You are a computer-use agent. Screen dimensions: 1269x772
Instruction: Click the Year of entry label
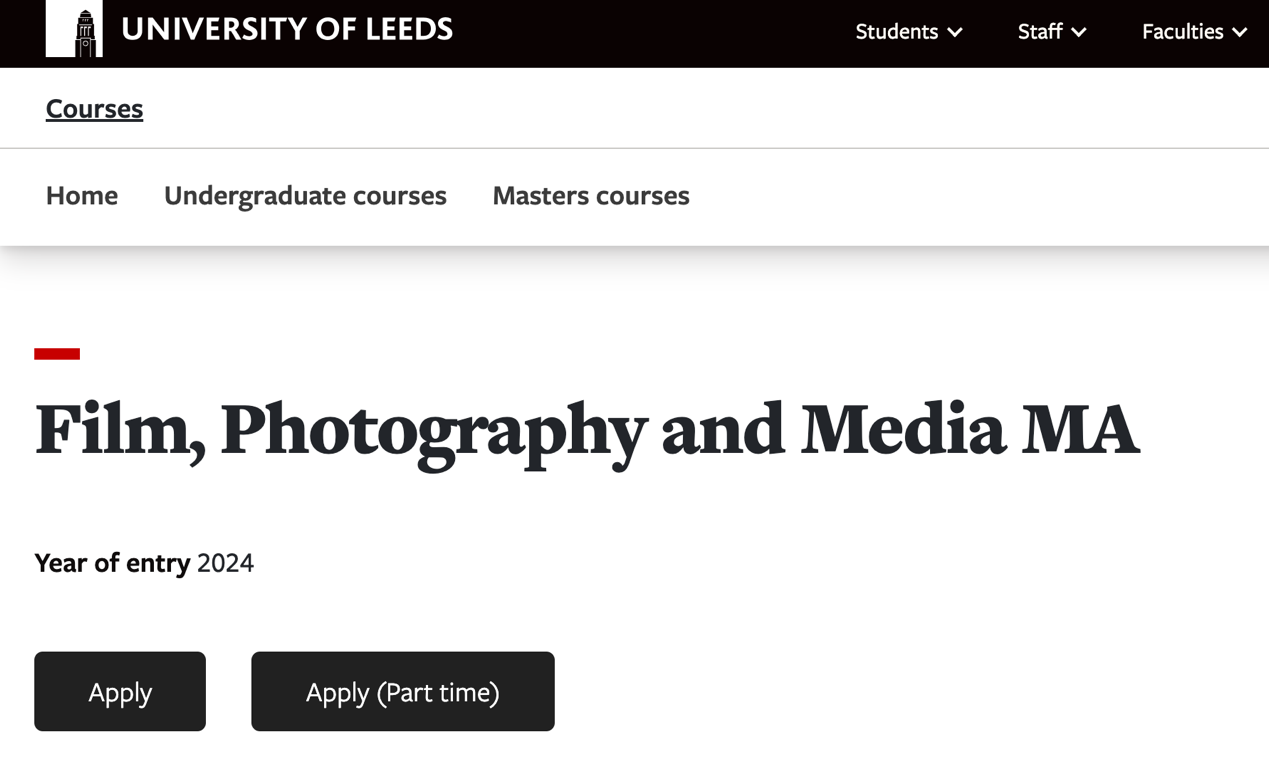click(x=112, y=563)
